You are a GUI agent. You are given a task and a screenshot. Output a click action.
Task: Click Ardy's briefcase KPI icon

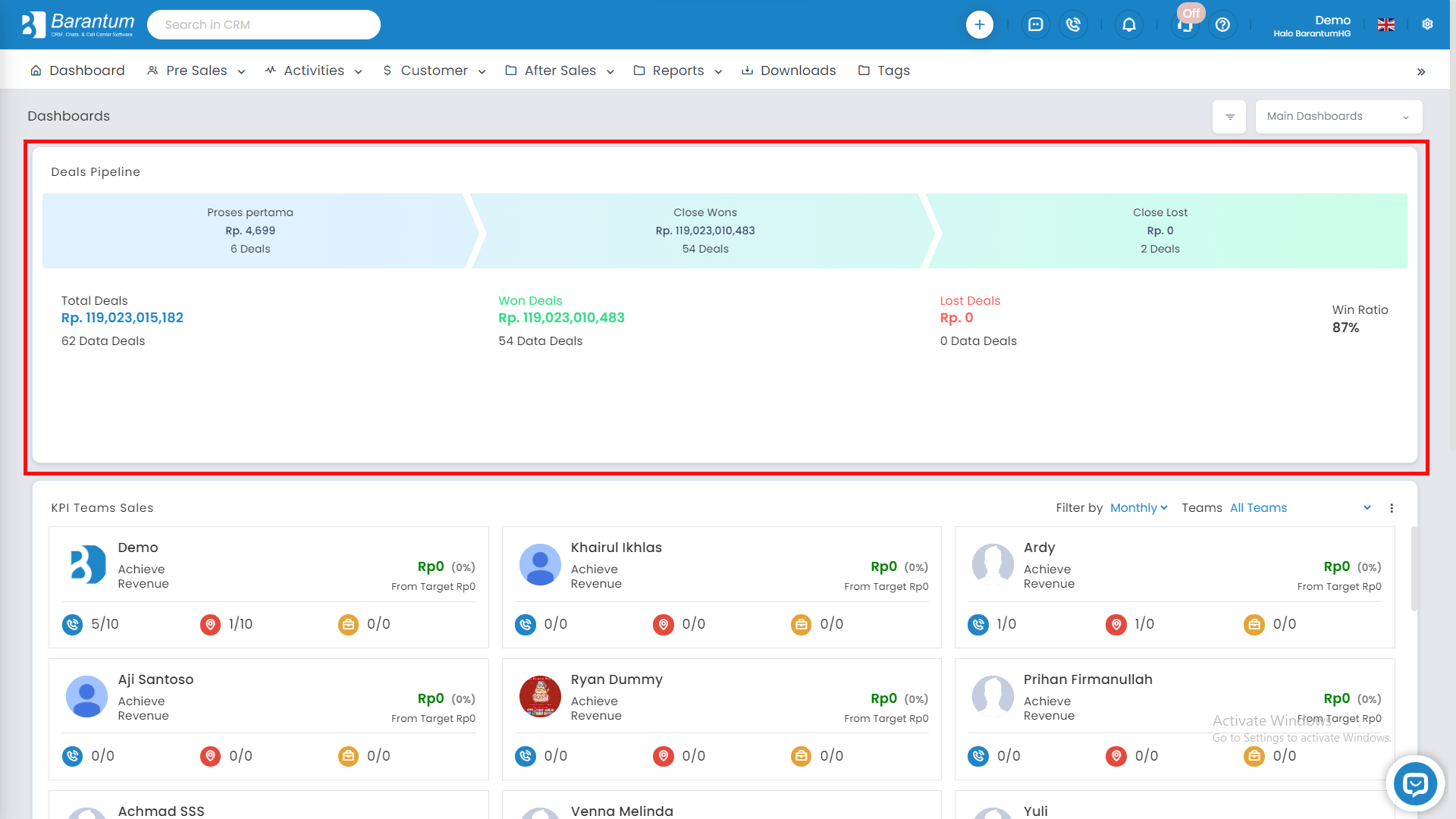(x=1254, y=625)
